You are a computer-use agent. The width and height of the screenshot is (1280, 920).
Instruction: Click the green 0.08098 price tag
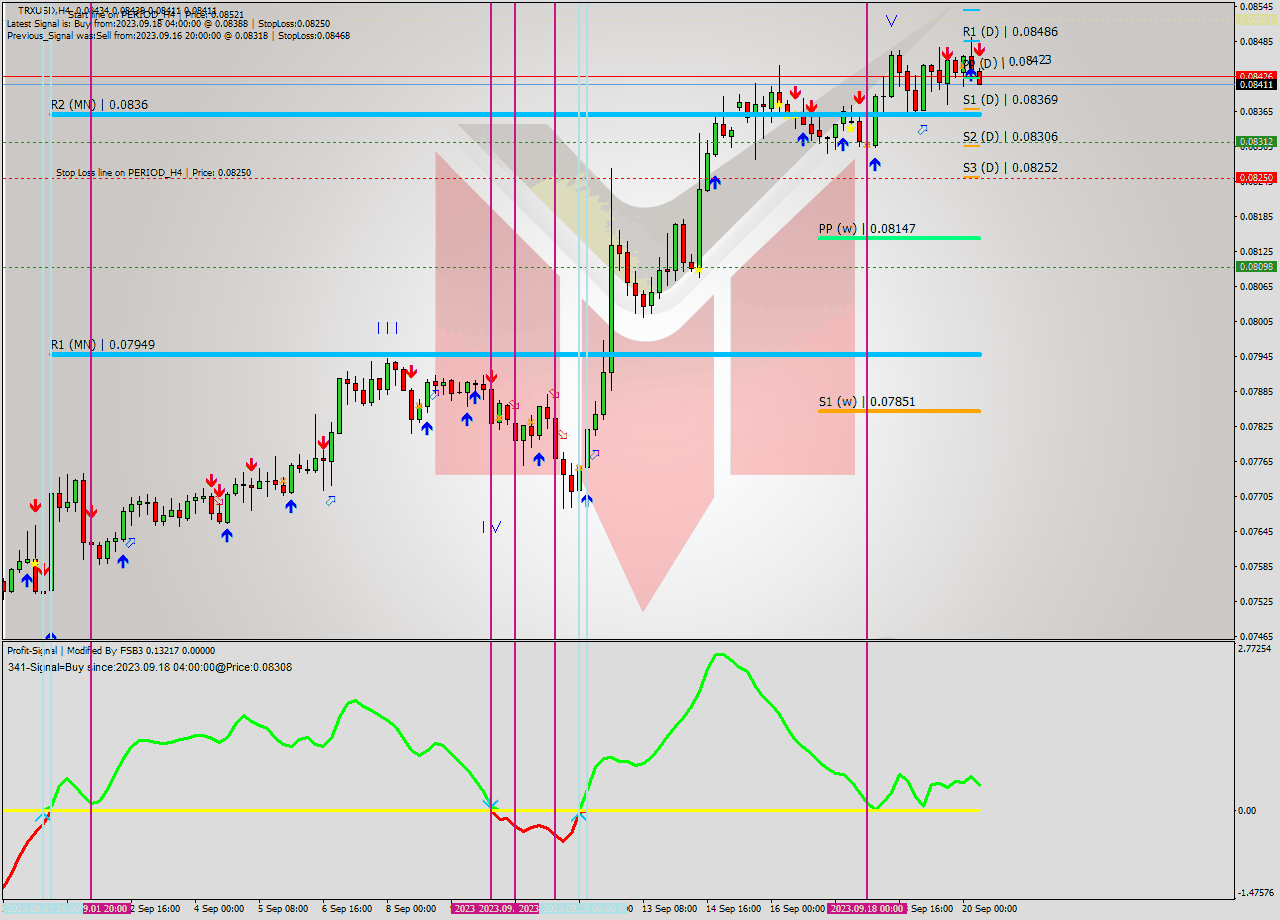1256,266
